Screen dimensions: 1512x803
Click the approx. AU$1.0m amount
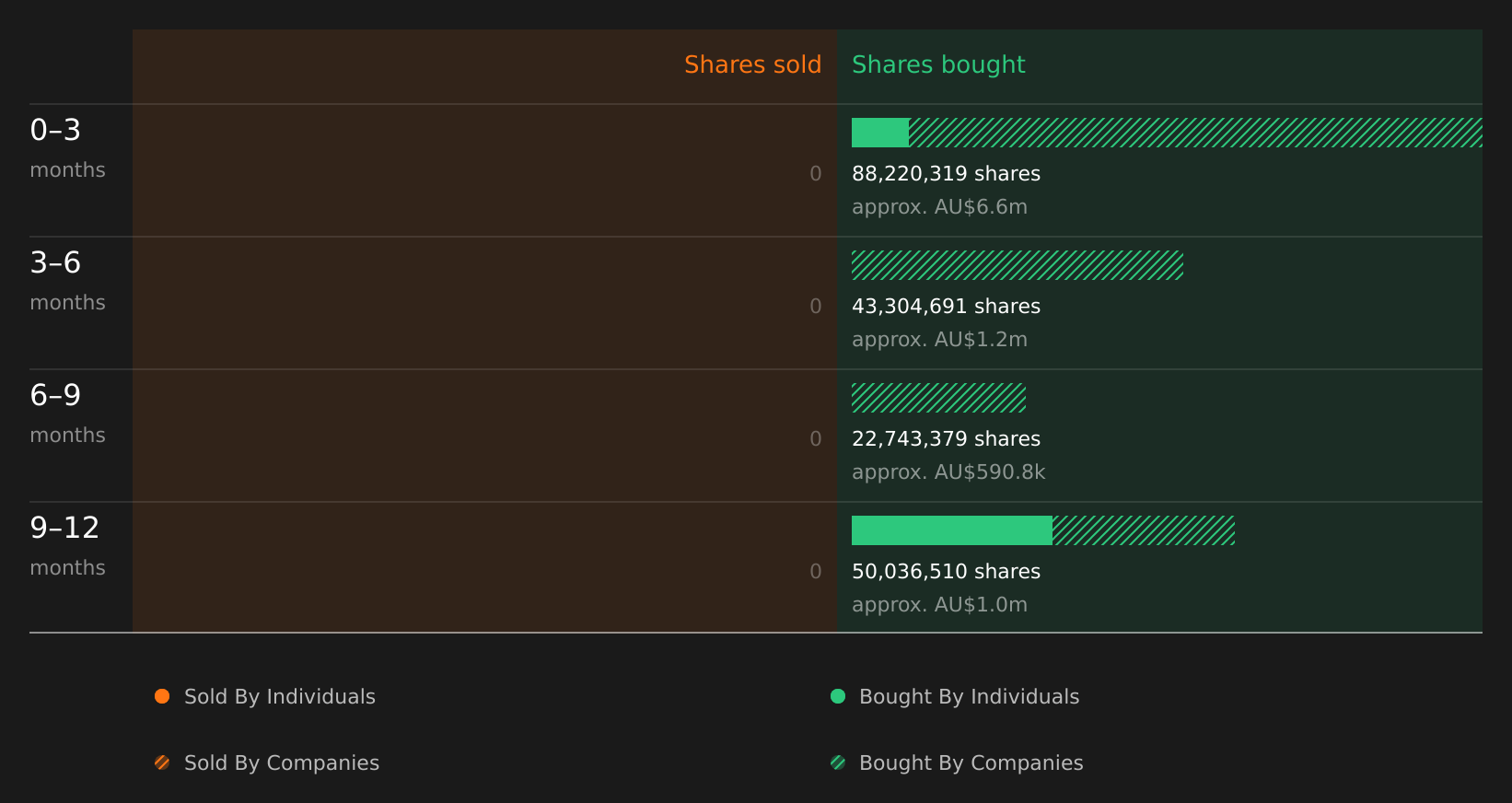click(939, 605)
